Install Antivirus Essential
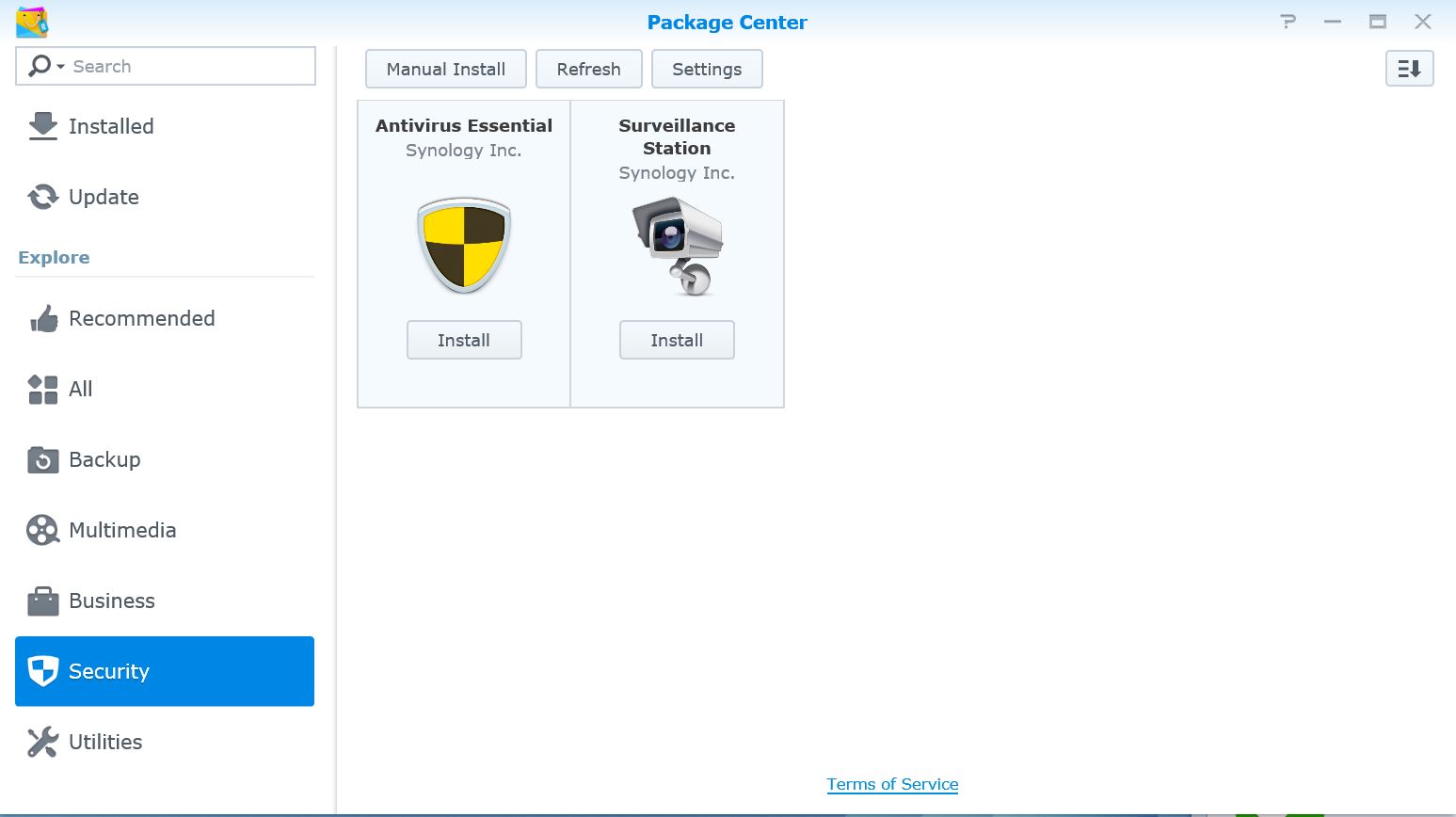 pyautogui.click(x=464, y=340)
